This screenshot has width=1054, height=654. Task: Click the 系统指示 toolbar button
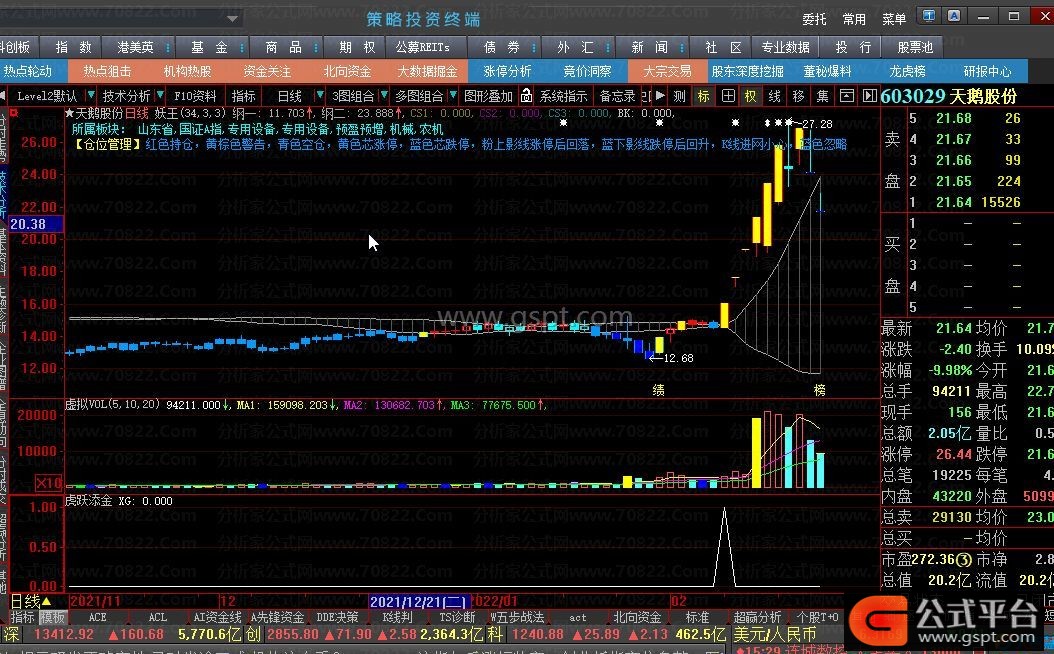point(563,96)
